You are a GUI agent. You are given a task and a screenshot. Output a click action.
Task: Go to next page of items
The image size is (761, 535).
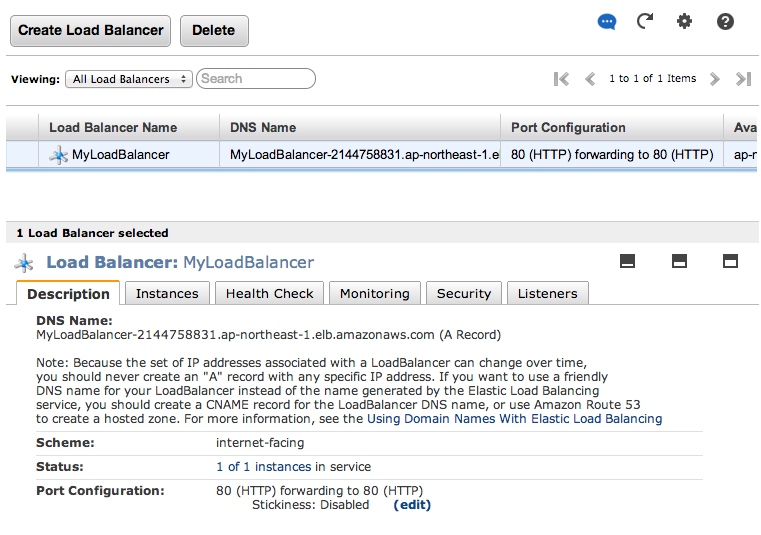coord(714,79)
